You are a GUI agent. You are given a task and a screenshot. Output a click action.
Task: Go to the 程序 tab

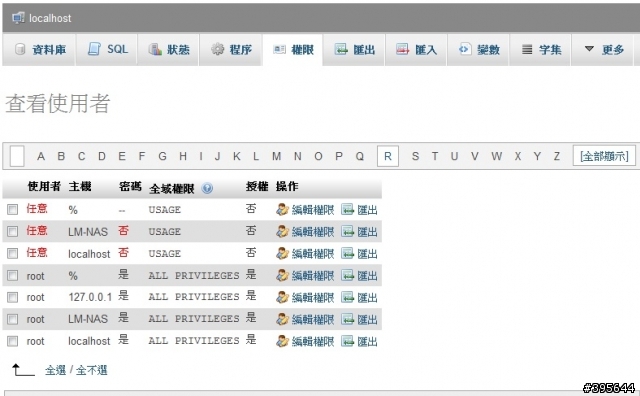pyautogui.click(x=231, y=50)
